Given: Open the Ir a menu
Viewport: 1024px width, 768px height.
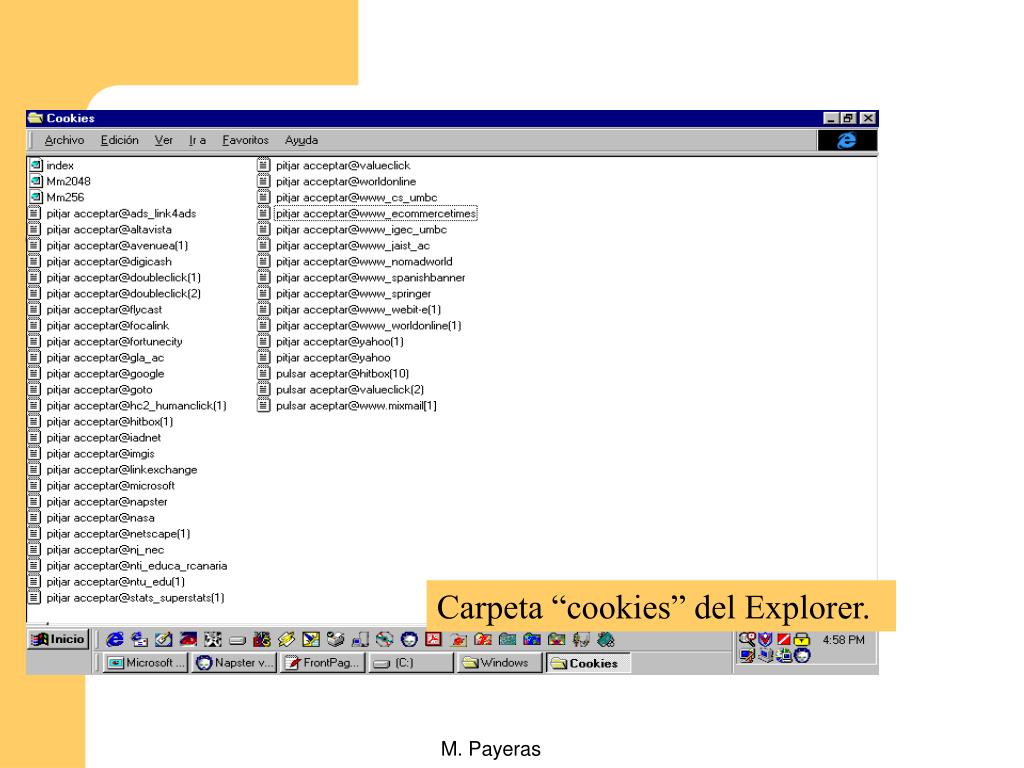Looking at the screenshot, I should 197,140.
